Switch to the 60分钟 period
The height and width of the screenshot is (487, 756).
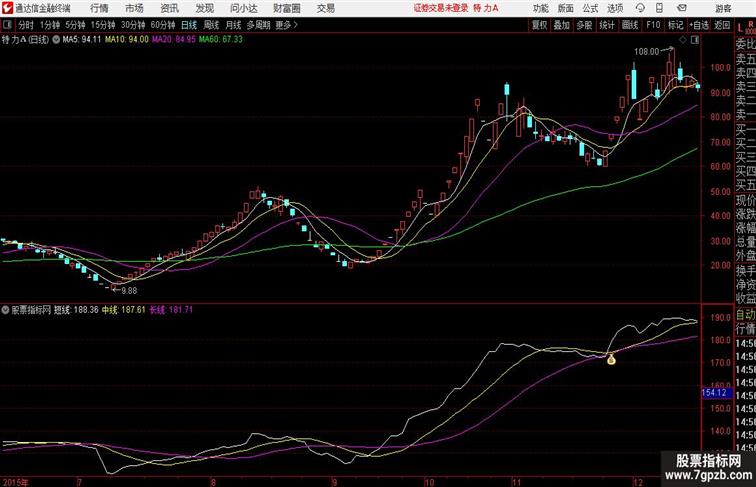pos(163,25)
